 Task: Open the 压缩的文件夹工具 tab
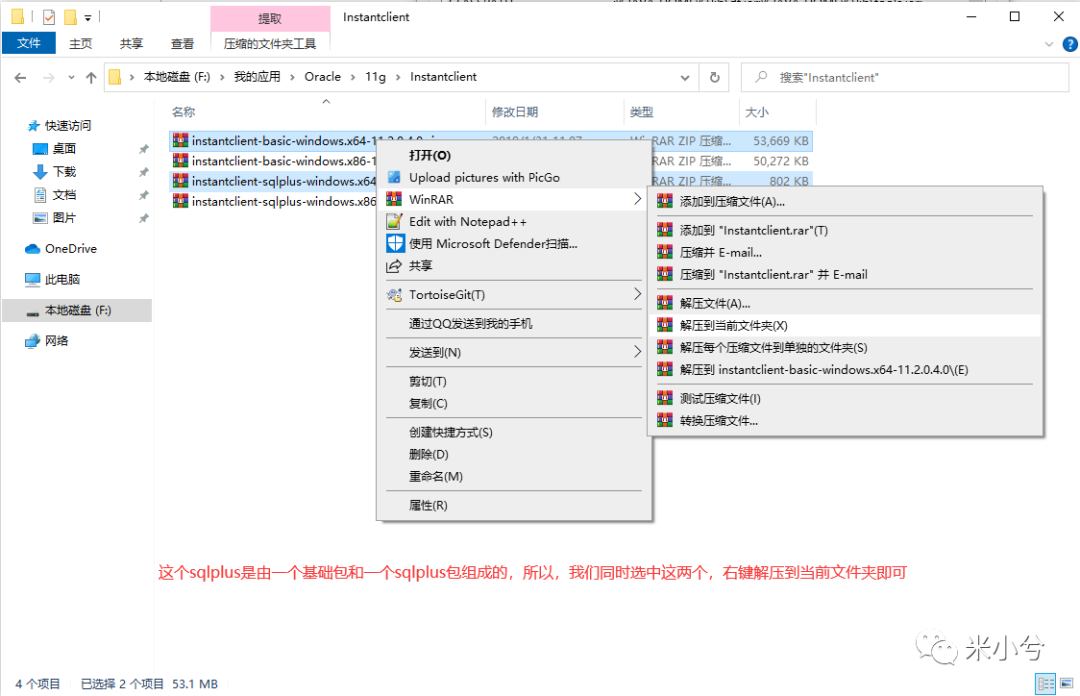click(x=270, y=43)
